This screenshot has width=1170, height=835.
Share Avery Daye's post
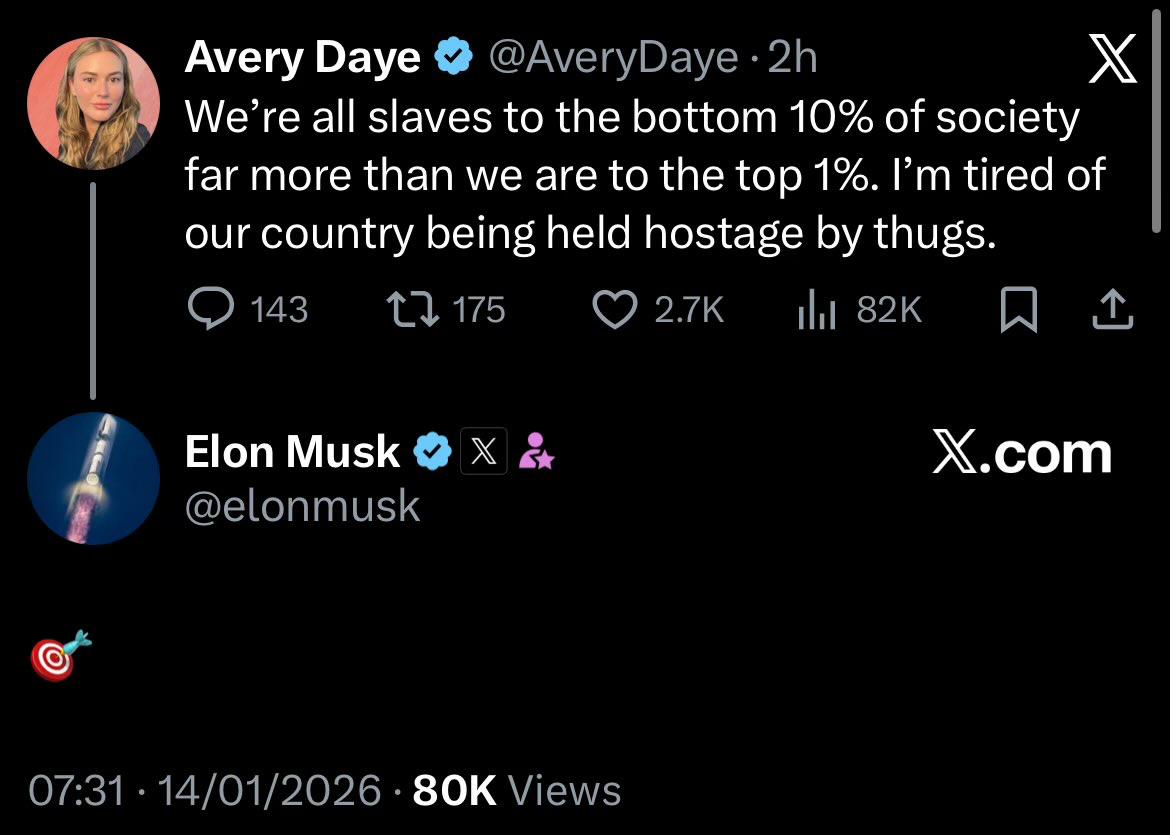tap(1113, 310)
